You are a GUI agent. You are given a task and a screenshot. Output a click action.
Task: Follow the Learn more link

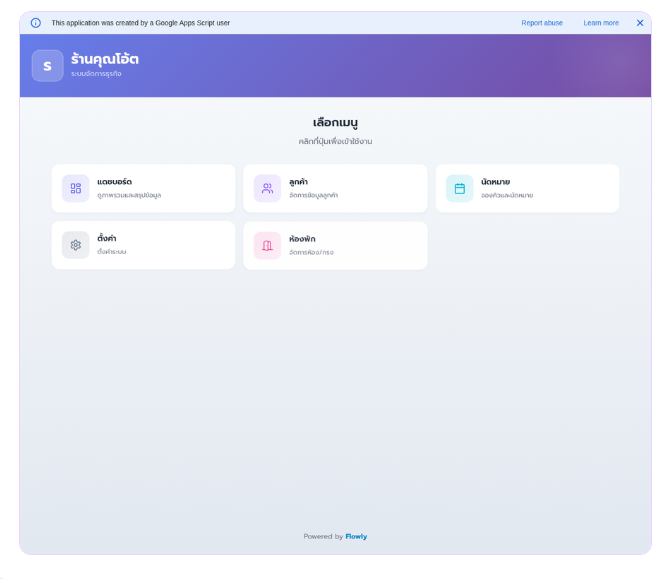tap(601, 23)
